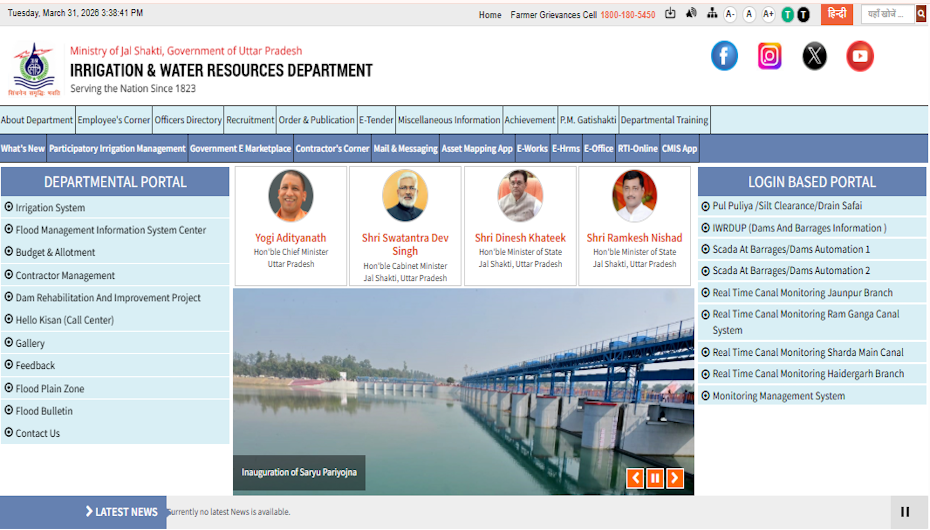
Task: Open RTI-Online link
Action: [638, 148]
